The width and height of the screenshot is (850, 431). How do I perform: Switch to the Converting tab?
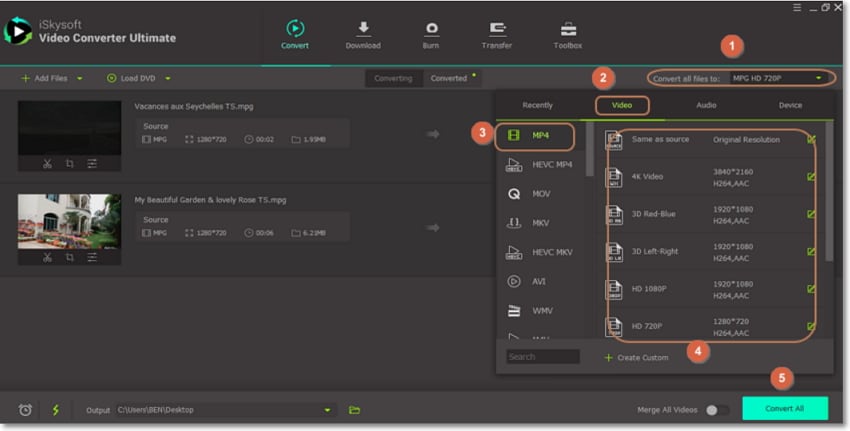tap(393, 79)
